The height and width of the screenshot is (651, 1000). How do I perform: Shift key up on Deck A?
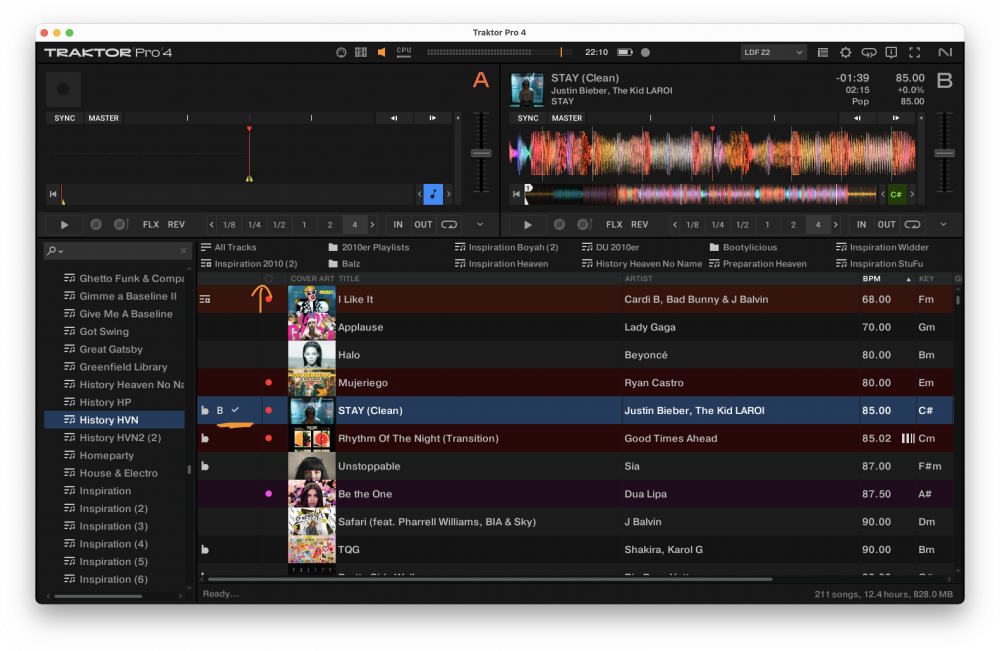pos(448,194)
